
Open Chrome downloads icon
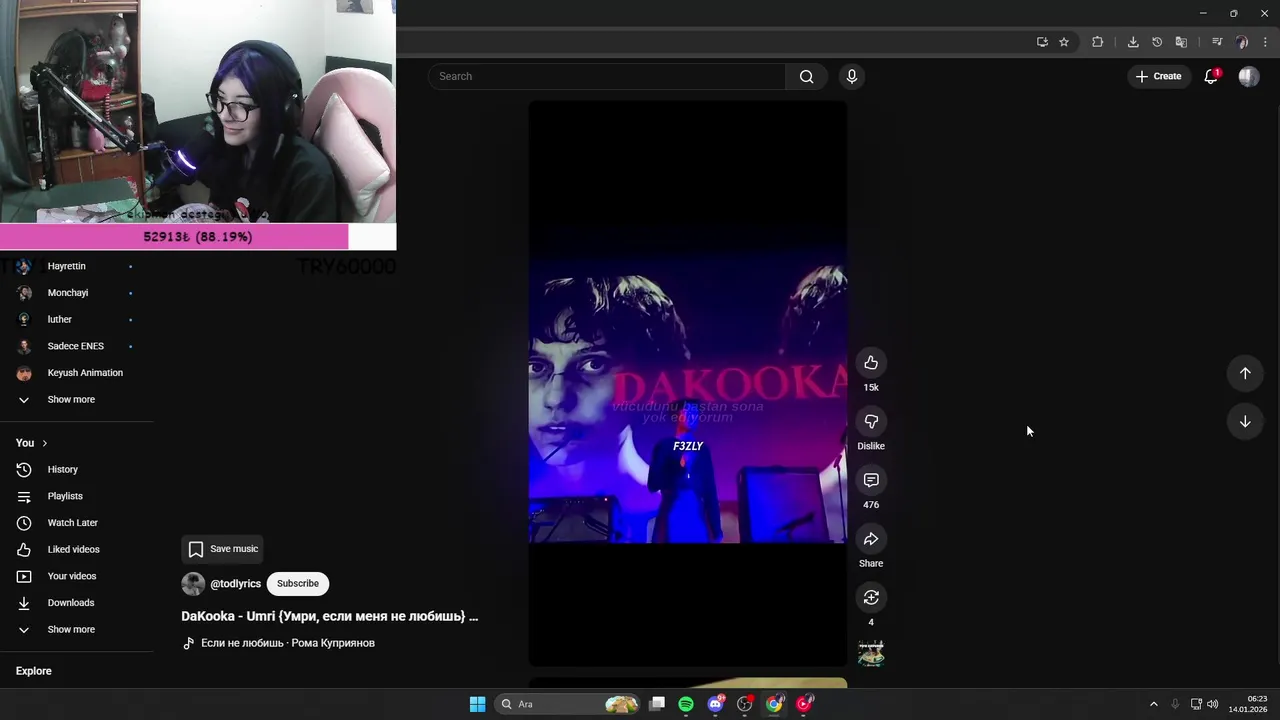coord(1133,42)
